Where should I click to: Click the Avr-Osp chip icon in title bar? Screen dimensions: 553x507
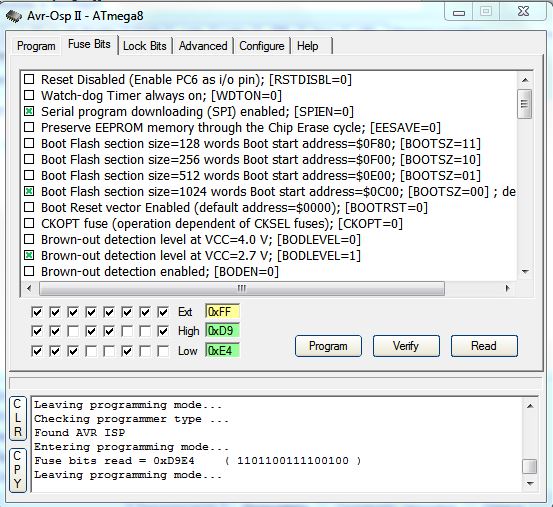pyautogui.click(x=13, y=16)
